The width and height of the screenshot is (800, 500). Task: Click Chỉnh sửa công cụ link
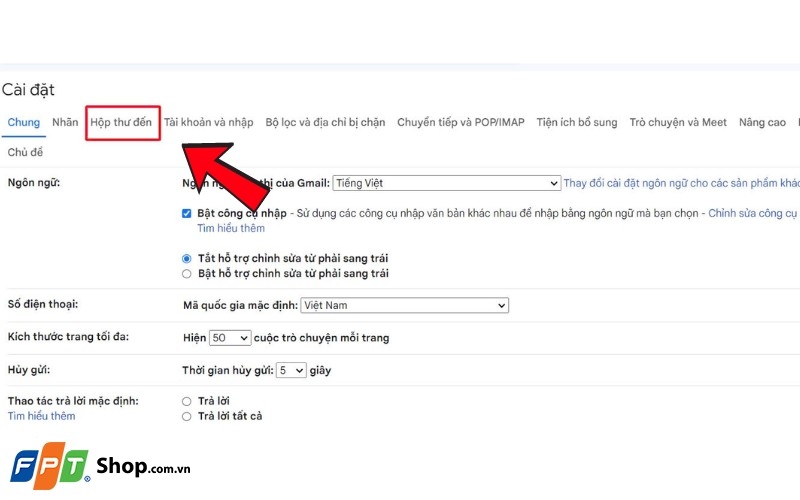click(753, 213)
